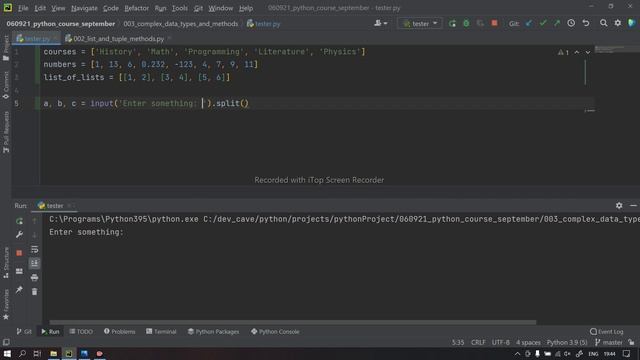Click the Run with Coverage icon
Screen dimensions: 640x360
coord(480,24)
